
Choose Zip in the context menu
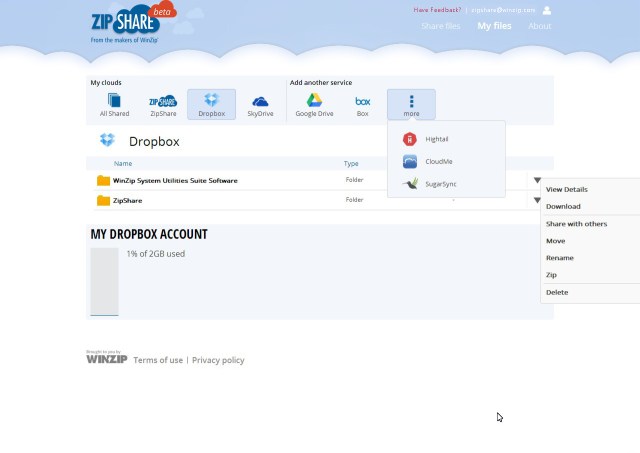[x=551, y=275]
